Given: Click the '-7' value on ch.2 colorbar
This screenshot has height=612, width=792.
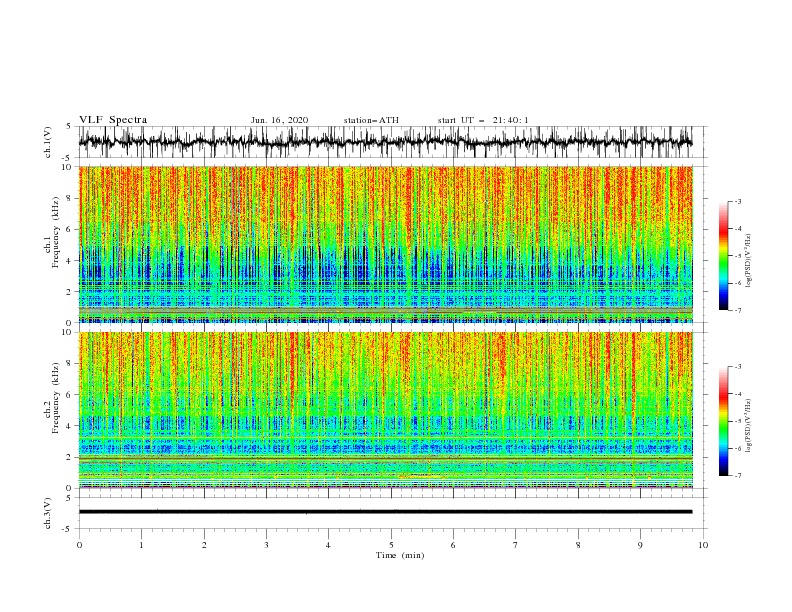Looking at the screenshot, I should coord(737,475).
